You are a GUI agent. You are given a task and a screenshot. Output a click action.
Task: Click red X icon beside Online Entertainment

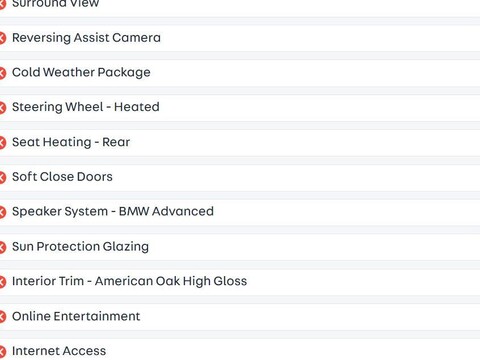[x=2, y=317]
